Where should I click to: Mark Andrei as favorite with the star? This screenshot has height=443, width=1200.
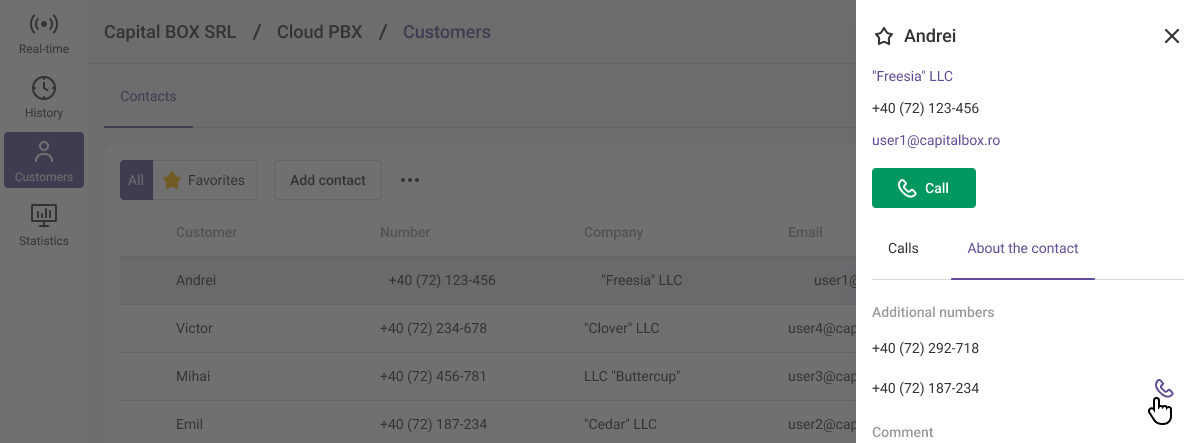[884, 37]
